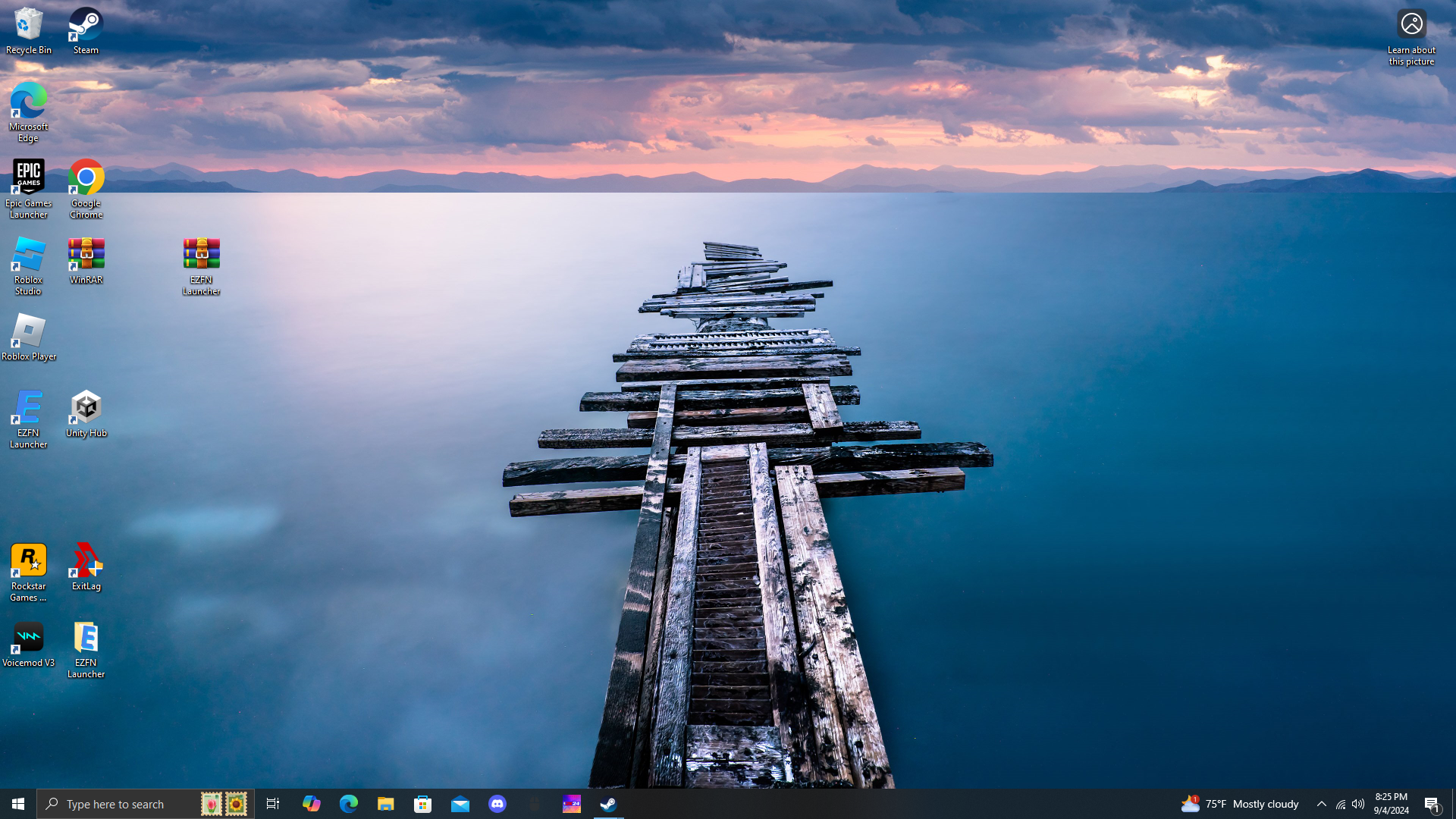
Task: Click the WinRAR desktop shortcut
Action: click(86, 261)
